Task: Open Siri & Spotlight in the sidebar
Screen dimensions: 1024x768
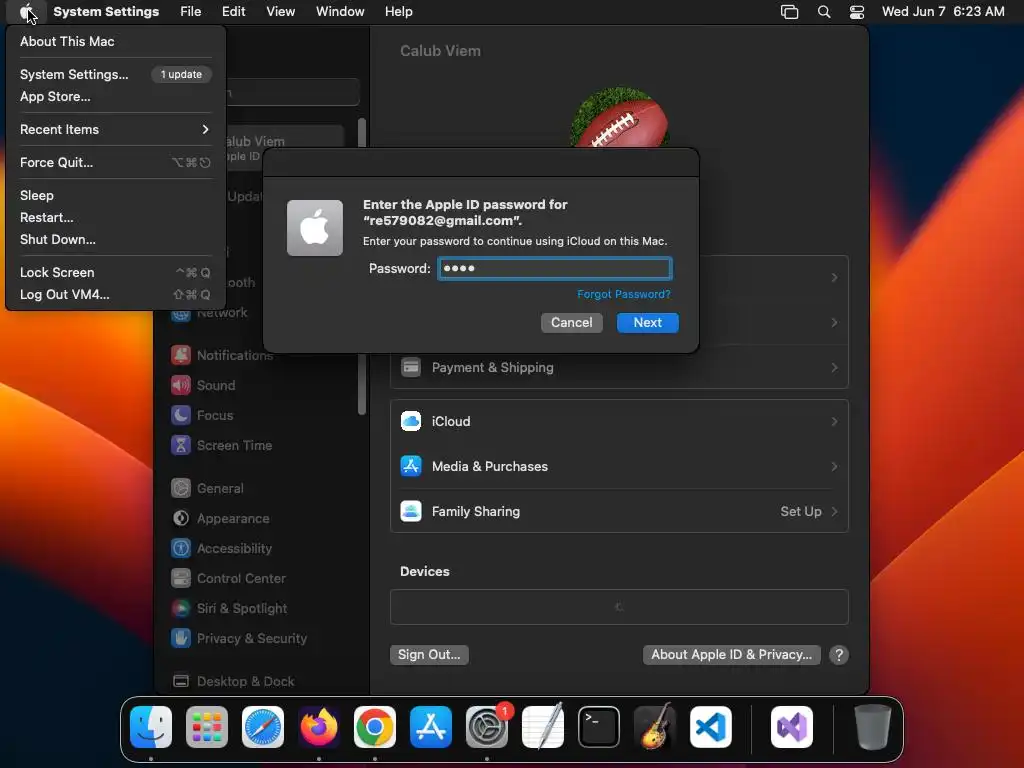Action: 230,609
